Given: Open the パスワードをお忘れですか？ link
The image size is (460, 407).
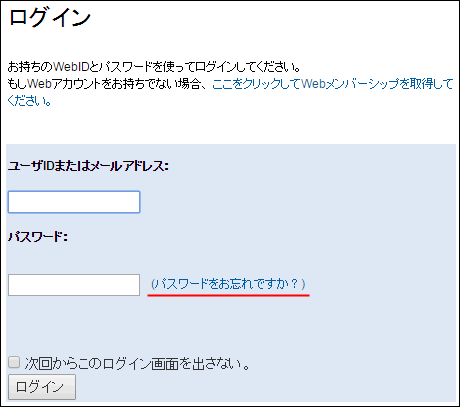Looking at the screenshot, I should pos(228,284).
